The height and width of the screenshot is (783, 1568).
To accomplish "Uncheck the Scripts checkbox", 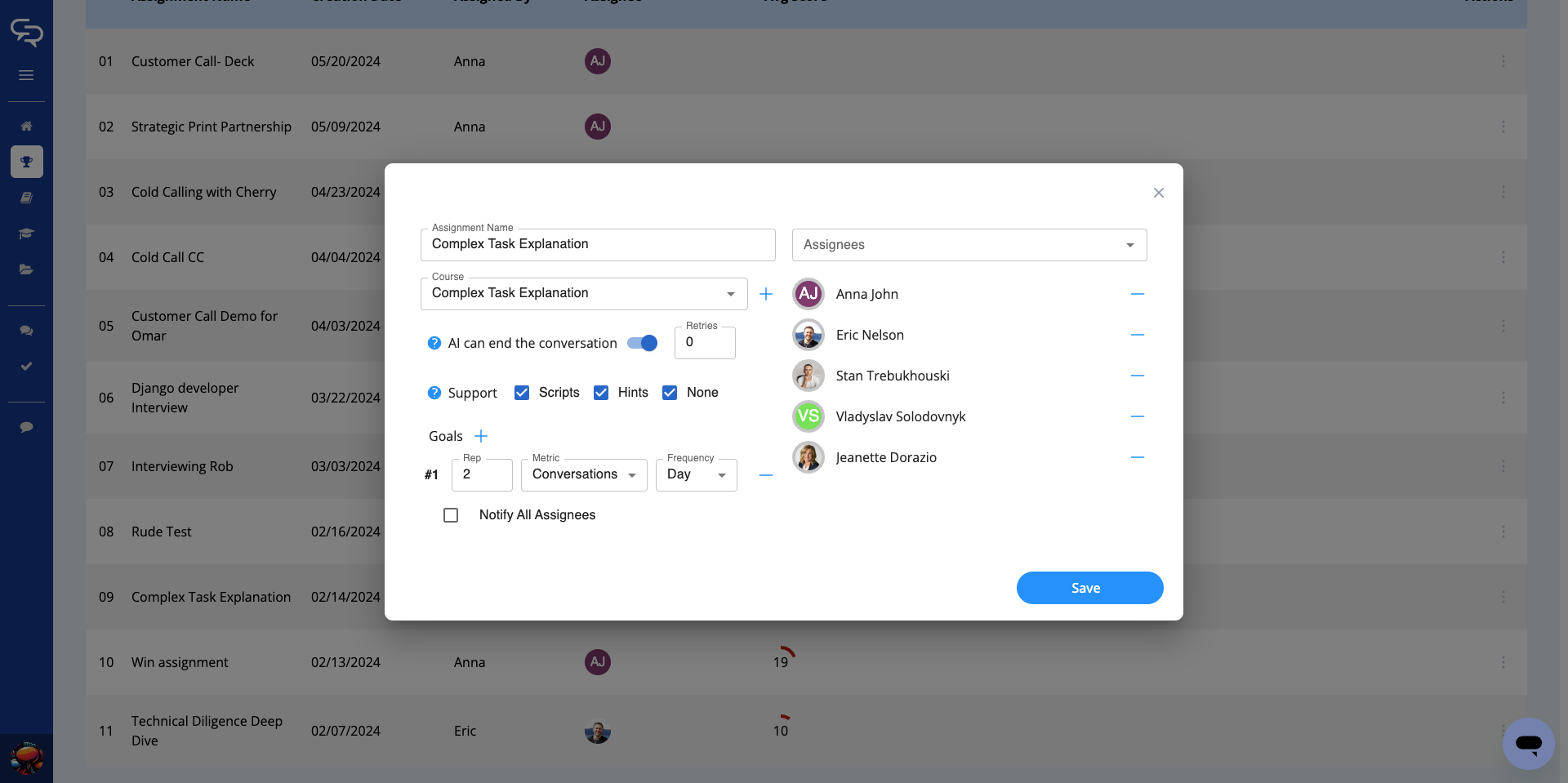I will pos(522,393).
